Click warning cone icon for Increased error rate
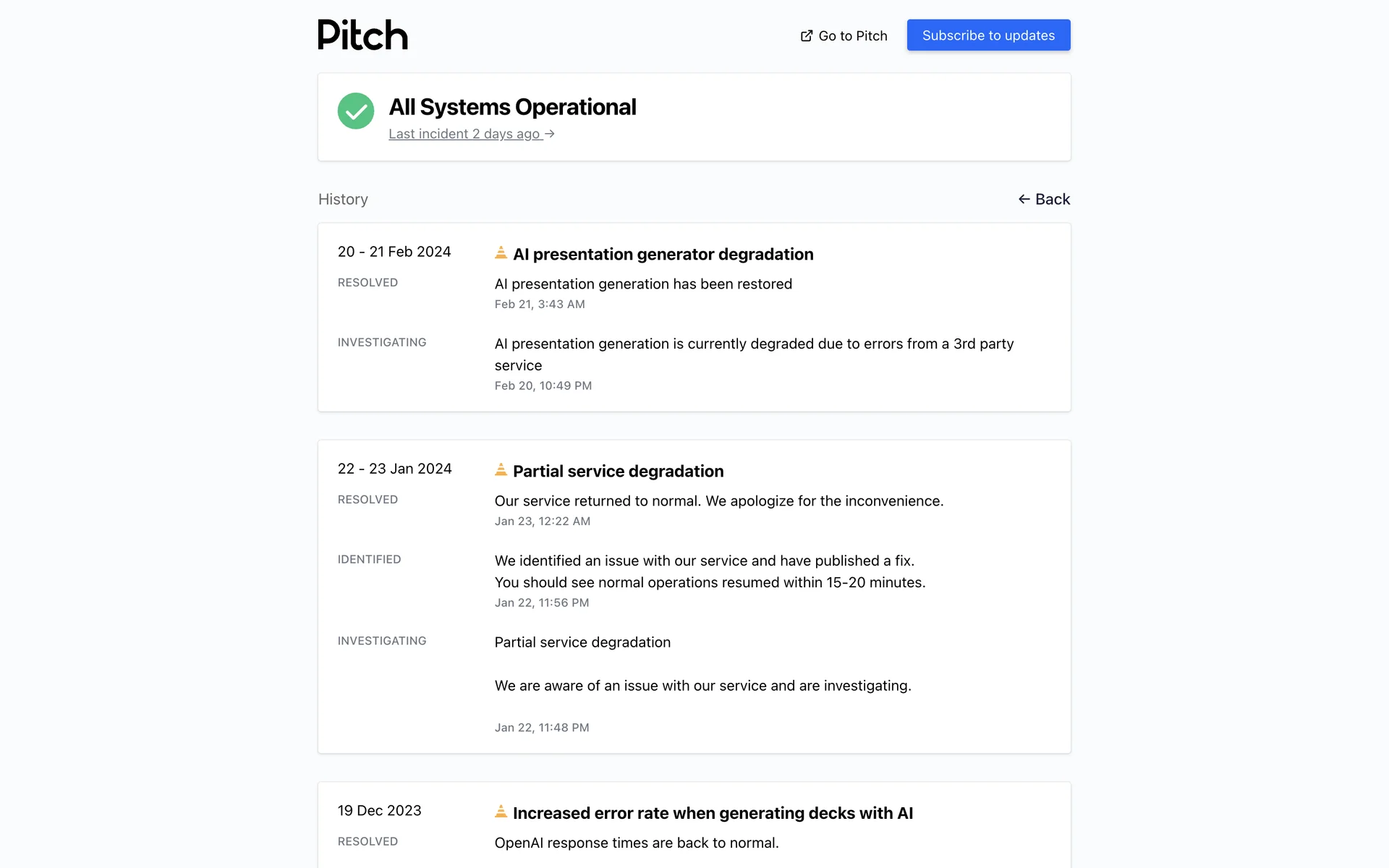The height and width of the screenshot is (868, 1389). [x=501, y=812]
